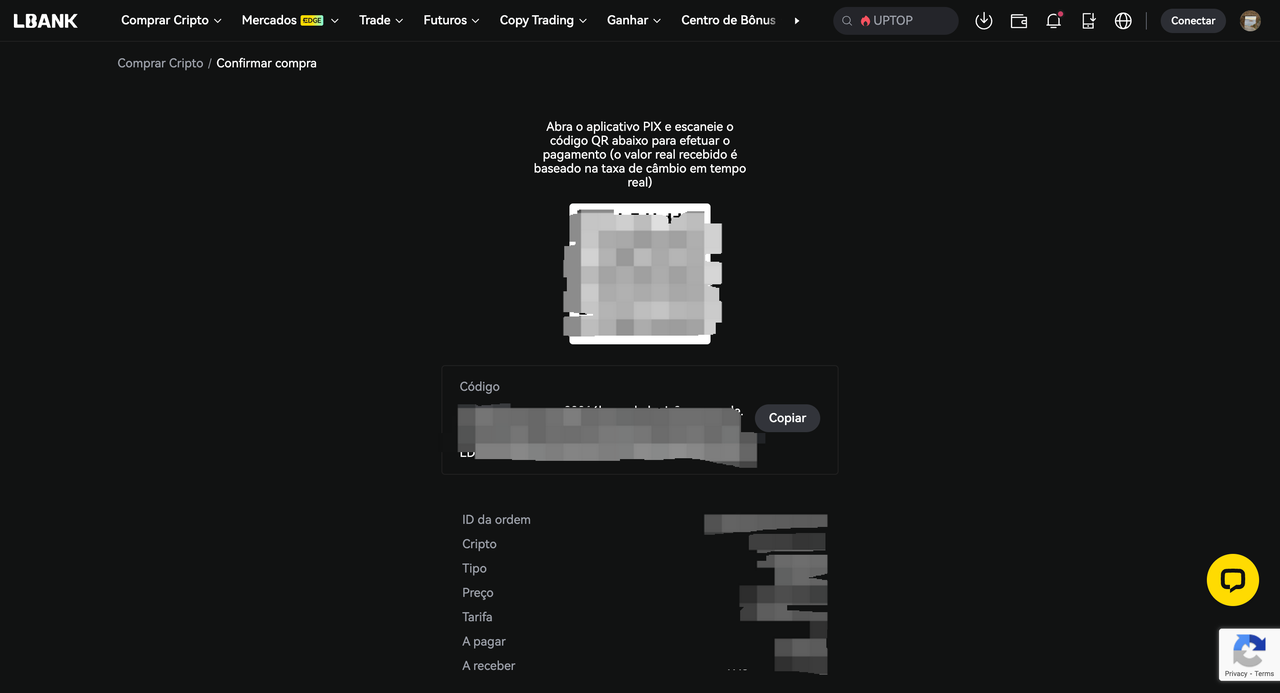
Task: Expand the Ganhar menu
Action: [634, 20]
